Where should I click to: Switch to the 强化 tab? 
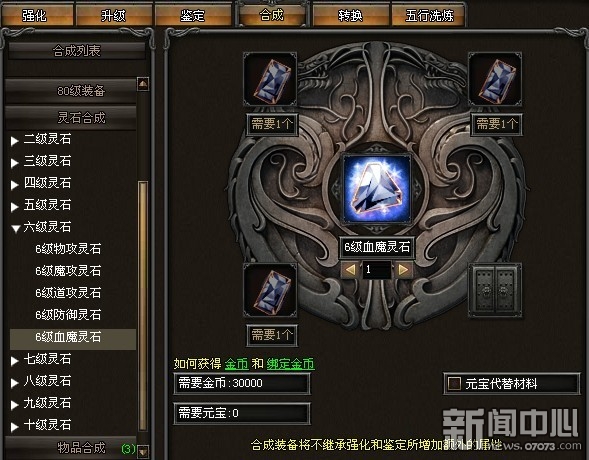click(37, 15)
